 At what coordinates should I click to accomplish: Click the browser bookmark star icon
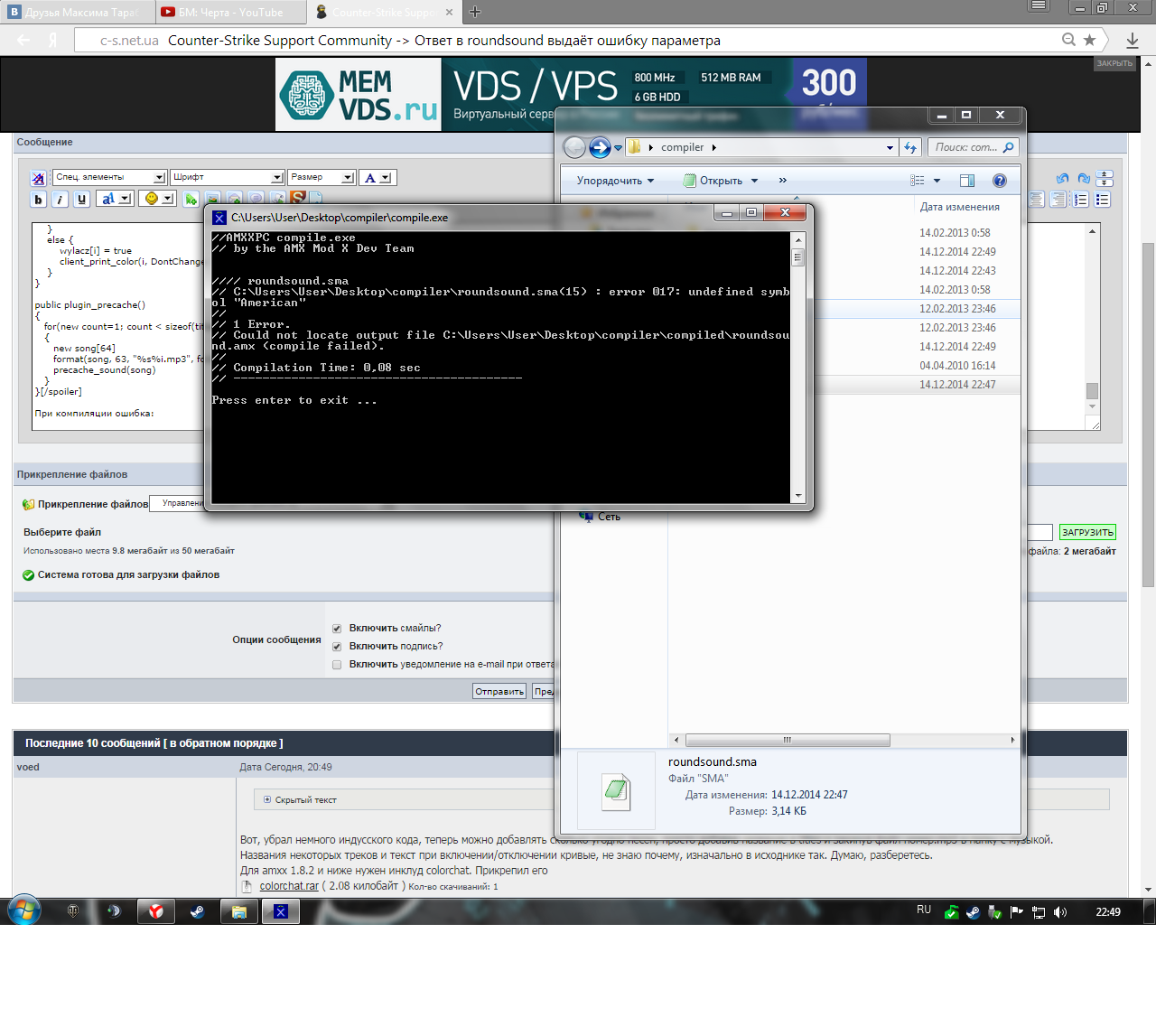pyautogui.click(x=1090, y=40)
